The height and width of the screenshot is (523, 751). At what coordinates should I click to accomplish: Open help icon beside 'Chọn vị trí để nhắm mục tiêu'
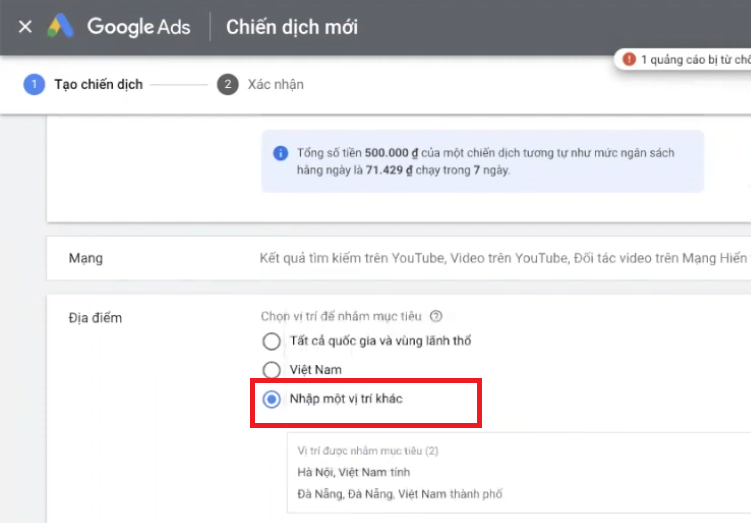(435, 316)
